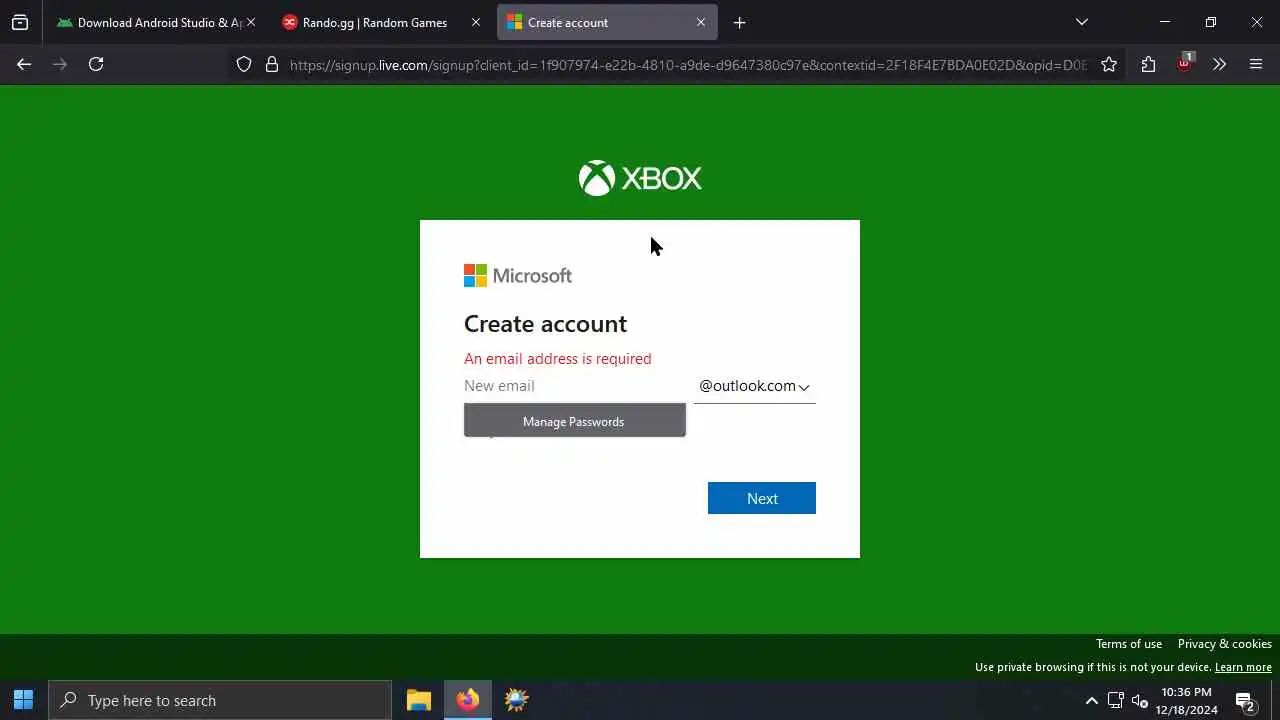Image resolution: width=1280 pixels, height=720 pixels.
Task: Expand the @outlook.com domain dropdown
Action: [x=755, y=386]
